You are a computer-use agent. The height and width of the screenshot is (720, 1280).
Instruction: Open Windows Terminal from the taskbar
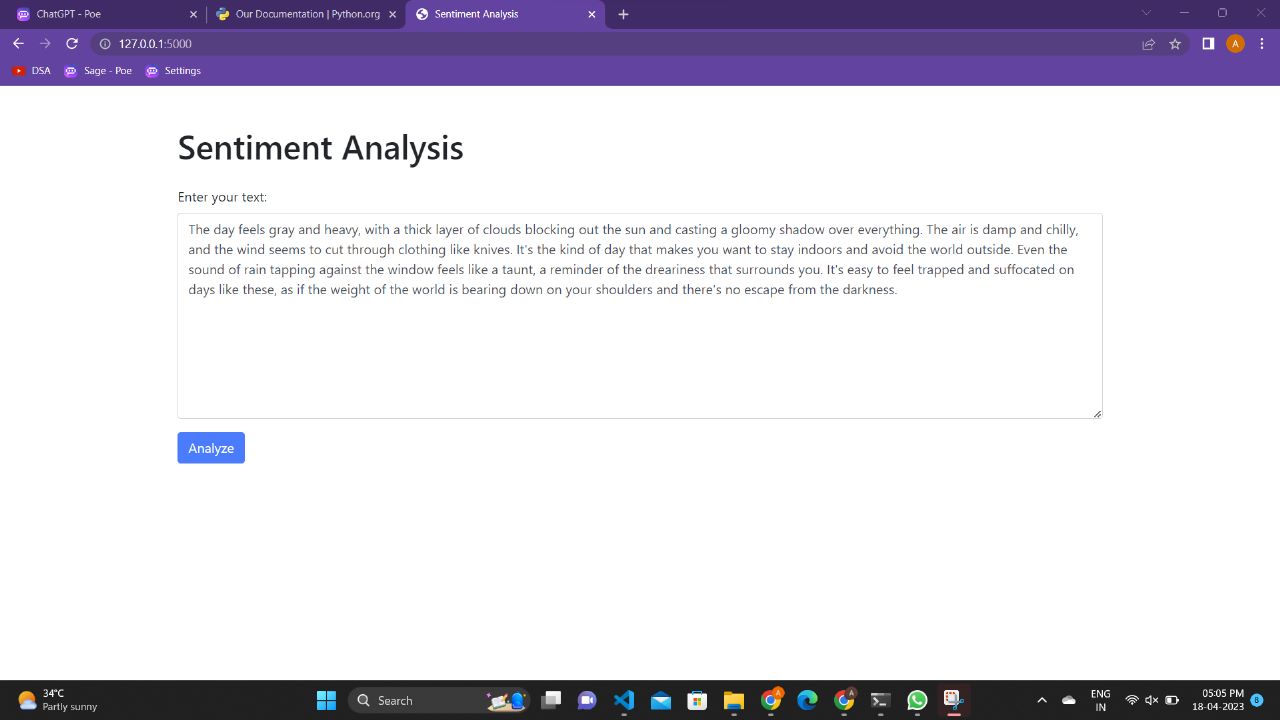(879, 700)
